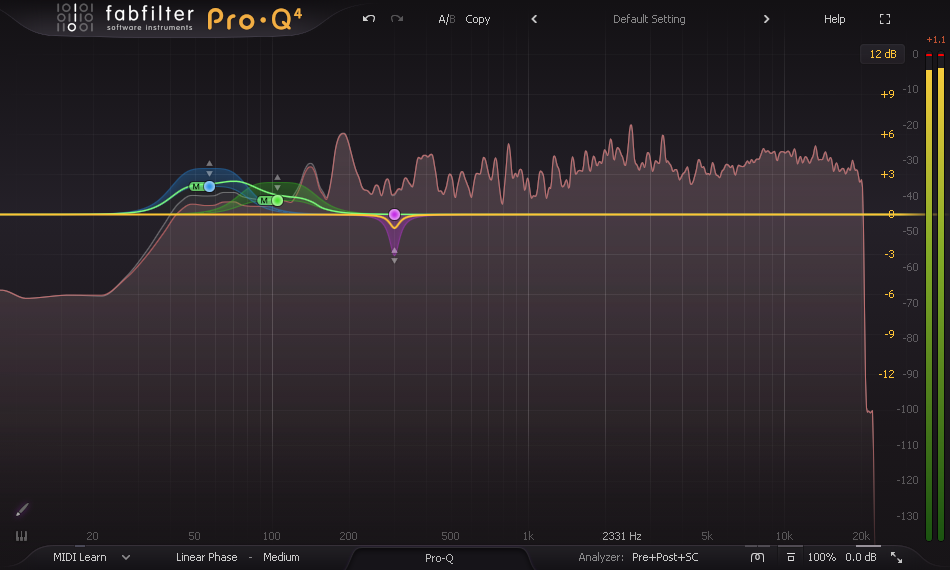The width and height of the screenshot is (950, 570).
Task: Click the +9 dB scale label
Action: pos(887,94)
